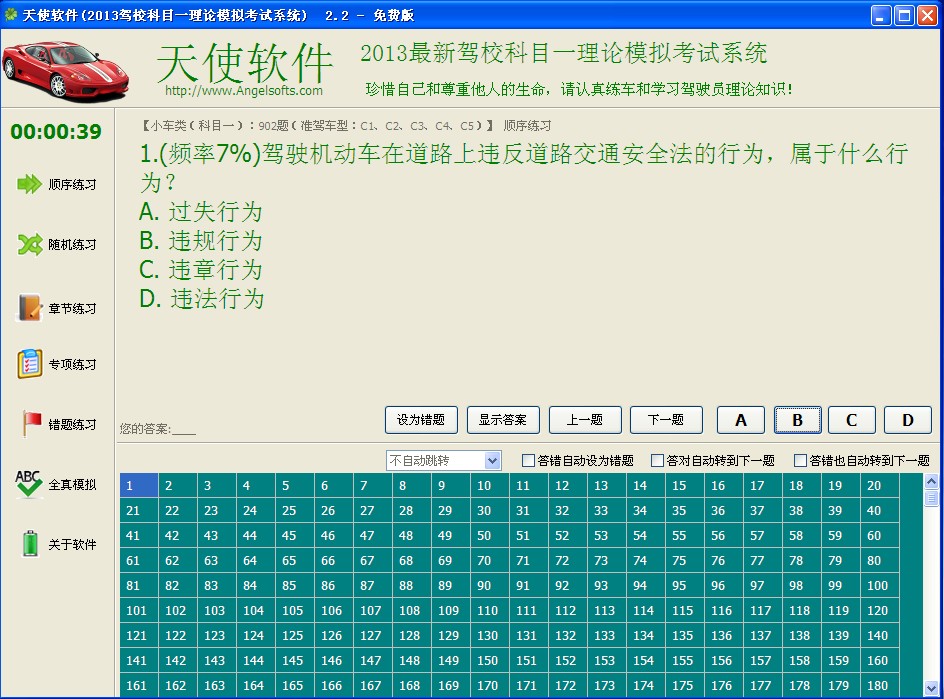Jump to question 100 cell
The width and height of the screenshot is (944, 699).
(880, 585)
